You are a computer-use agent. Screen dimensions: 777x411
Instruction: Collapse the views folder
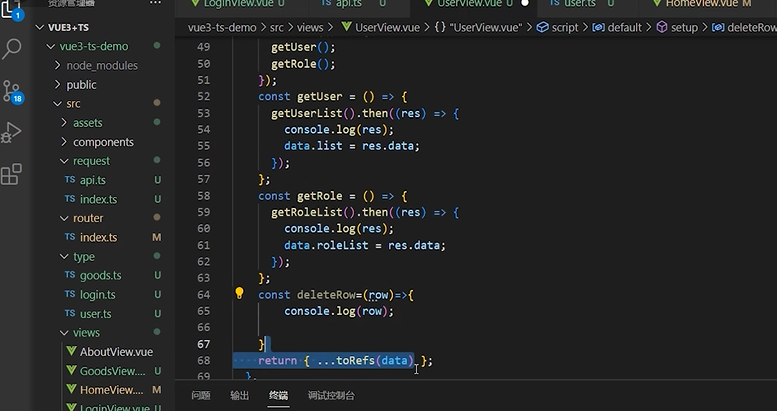click(x=64, y=333)
